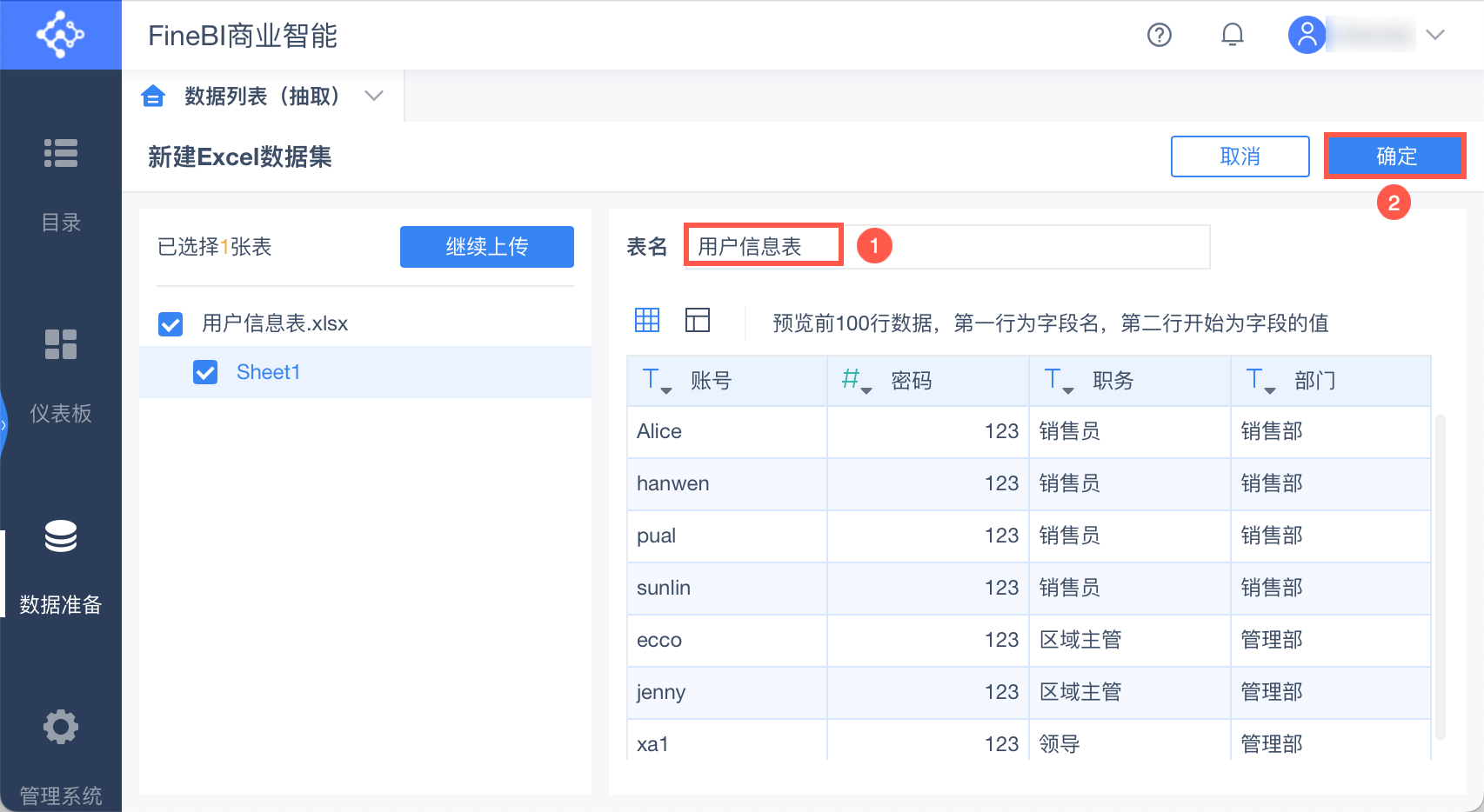The height and width of the screenshot is (812, 1484).
Task: Open the notifications bell
Action: pyautogui.click(x=1232, y=35)
